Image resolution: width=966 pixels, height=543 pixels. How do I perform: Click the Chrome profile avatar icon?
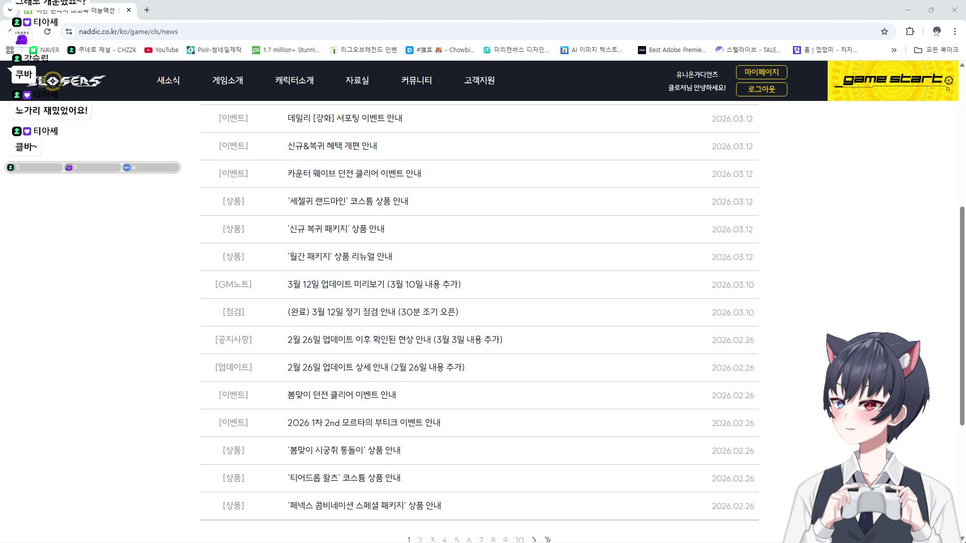coord(936,31)
